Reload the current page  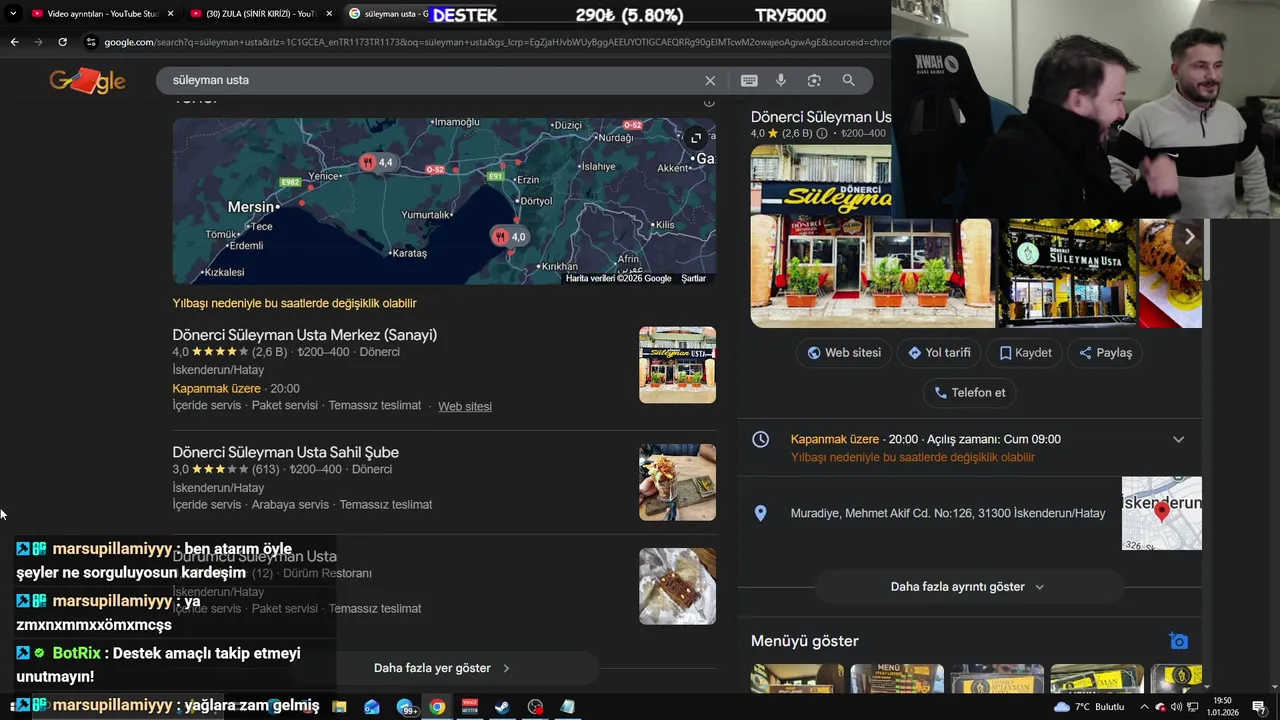tap(62, 42)
